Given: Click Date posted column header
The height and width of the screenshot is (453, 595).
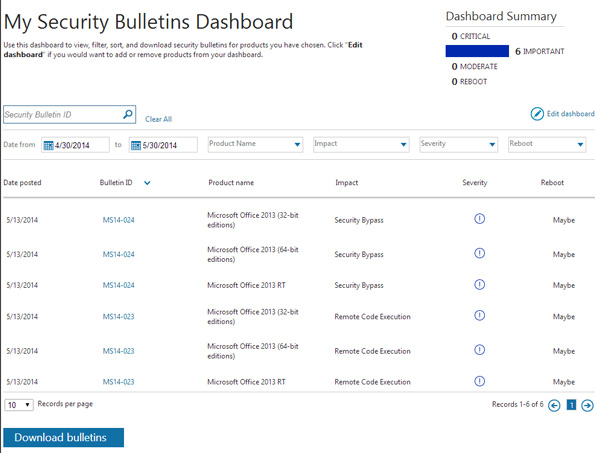Looking at the screenshot, I should coord(22,182).
